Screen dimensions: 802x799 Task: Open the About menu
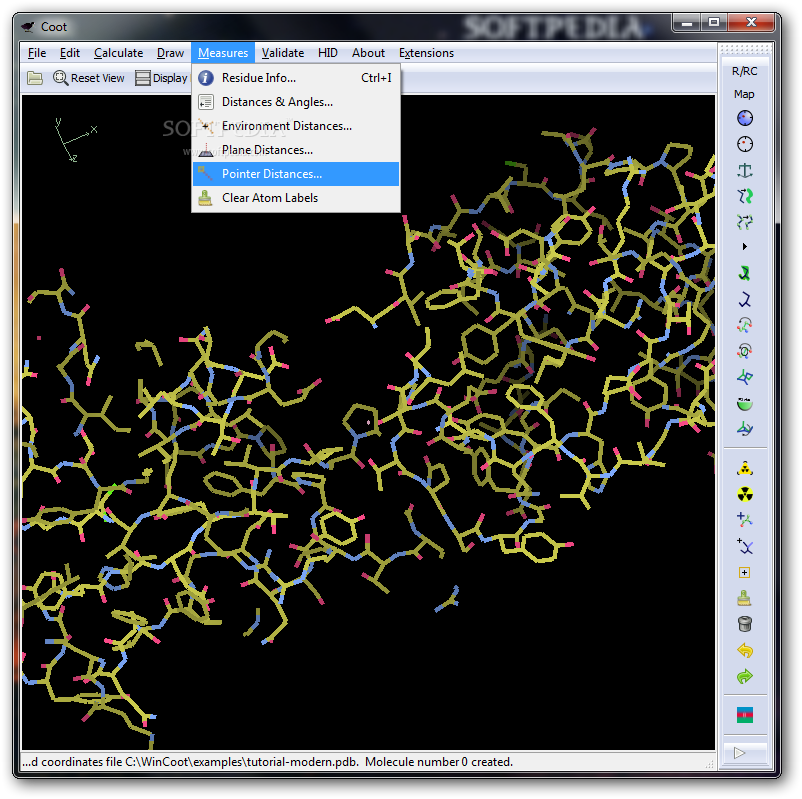click(368, 53)
